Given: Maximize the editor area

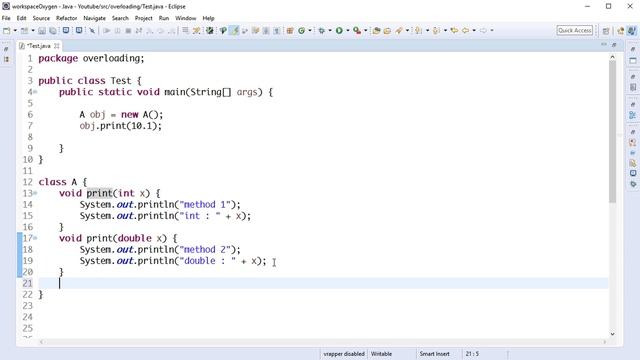Looking at the screenshot, I should coord(614,44).
